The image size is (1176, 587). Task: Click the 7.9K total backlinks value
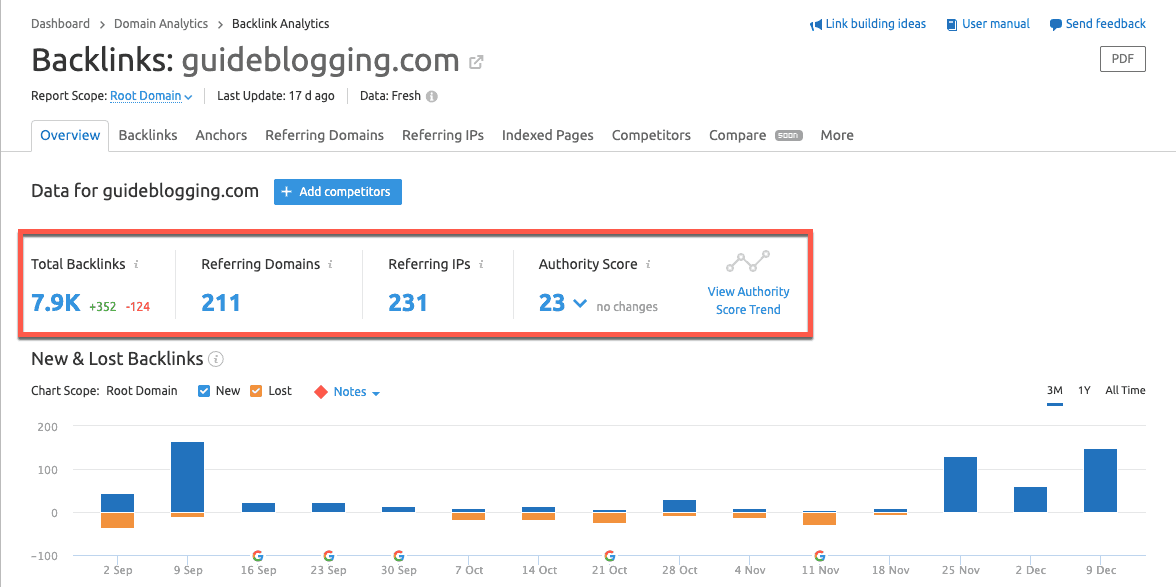pyautogui.click(x=56, y=303)
